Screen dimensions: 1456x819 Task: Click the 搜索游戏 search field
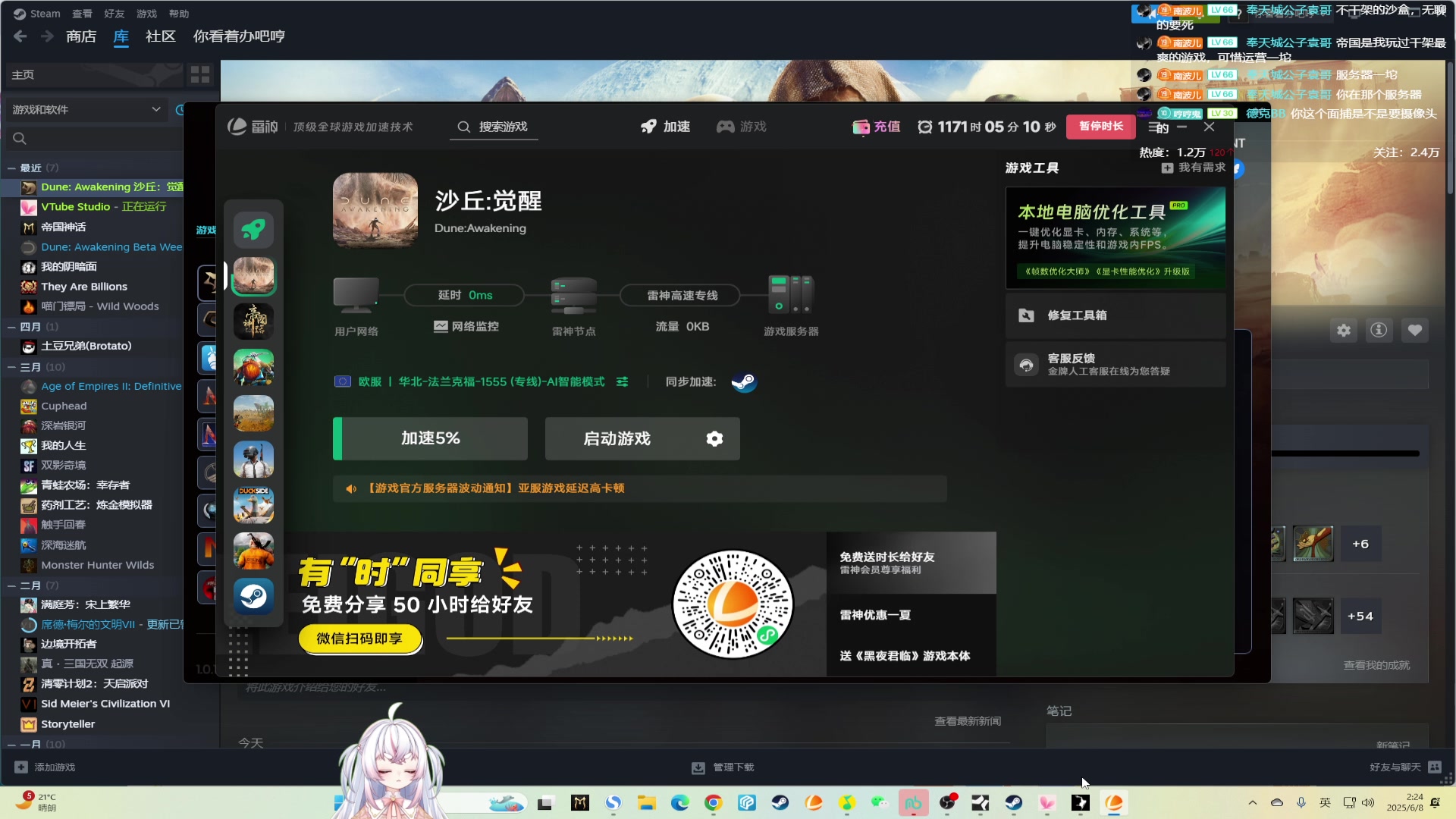pyautogui.click(x=494, y=127)
